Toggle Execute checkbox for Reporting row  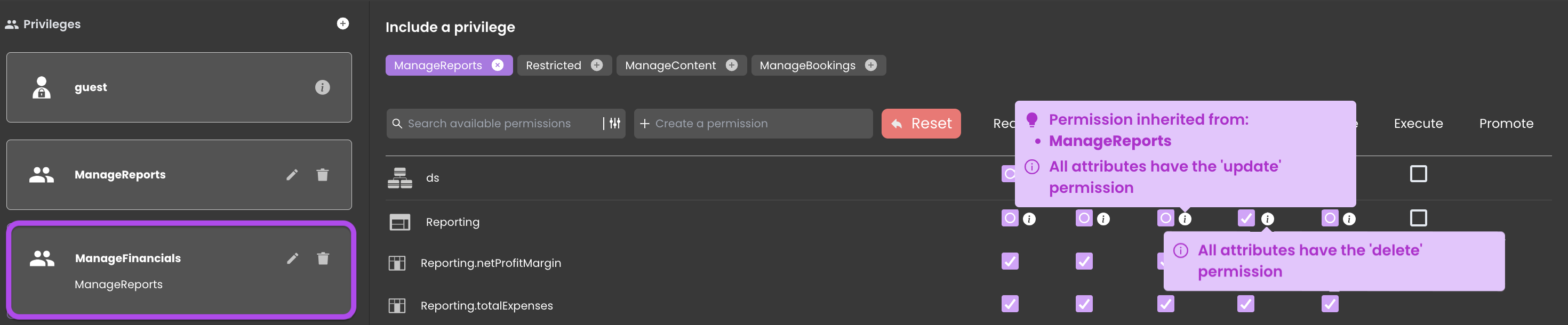1418,218
